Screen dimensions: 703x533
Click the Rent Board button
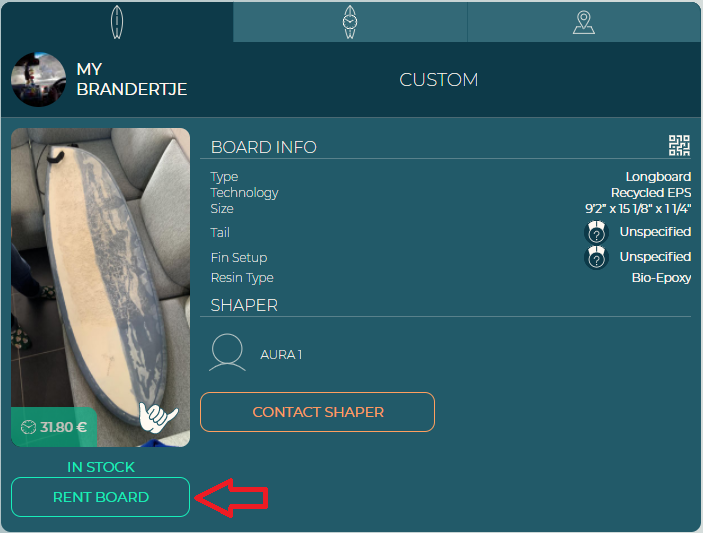click(x=100, y=497)
